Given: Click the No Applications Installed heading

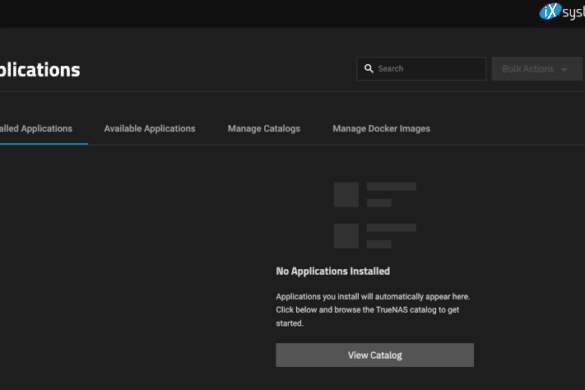Looking at the screenshot, I should [333, 271].
